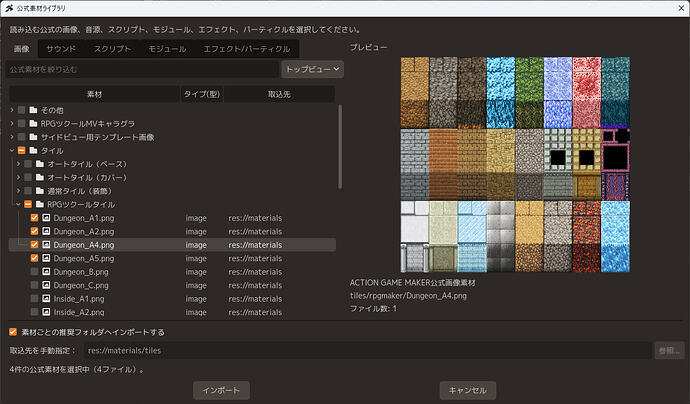Click folder icon of オートタイル（ベース）
This screenshot has width=690, height=404.
[40, 164]
